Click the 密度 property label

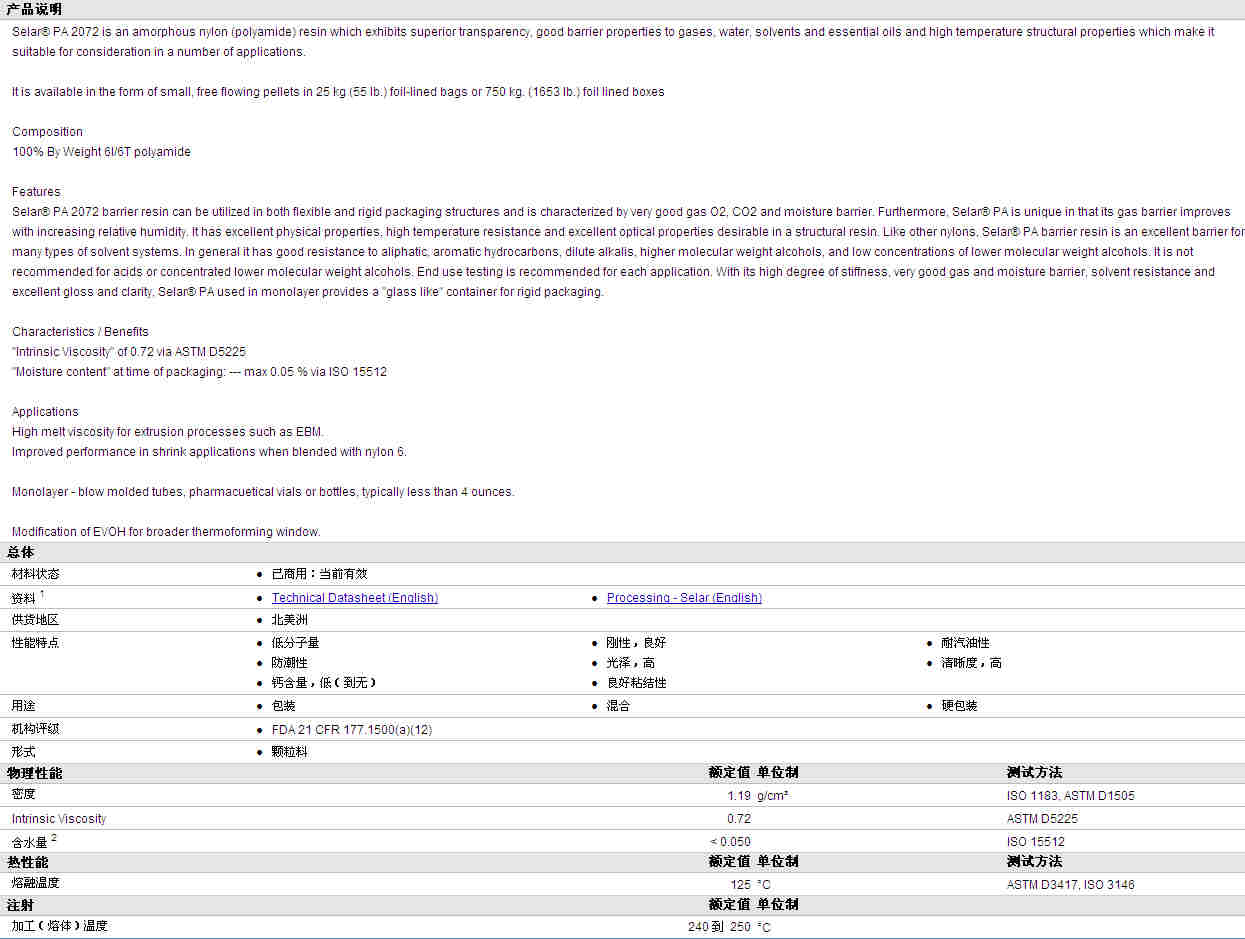point(23,794)
